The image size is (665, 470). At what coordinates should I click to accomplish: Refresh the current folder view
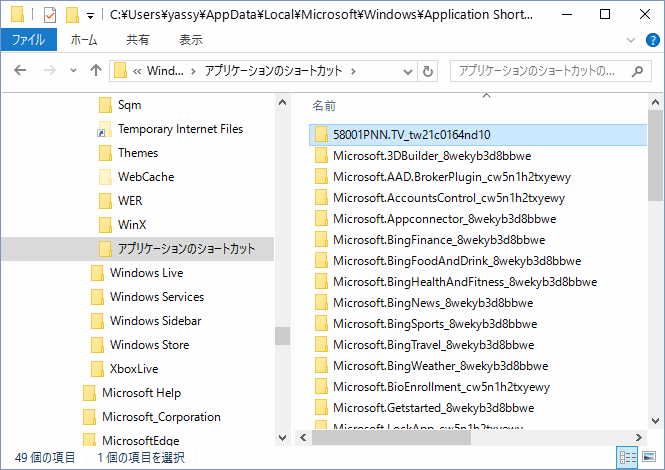tap(428, 71)
